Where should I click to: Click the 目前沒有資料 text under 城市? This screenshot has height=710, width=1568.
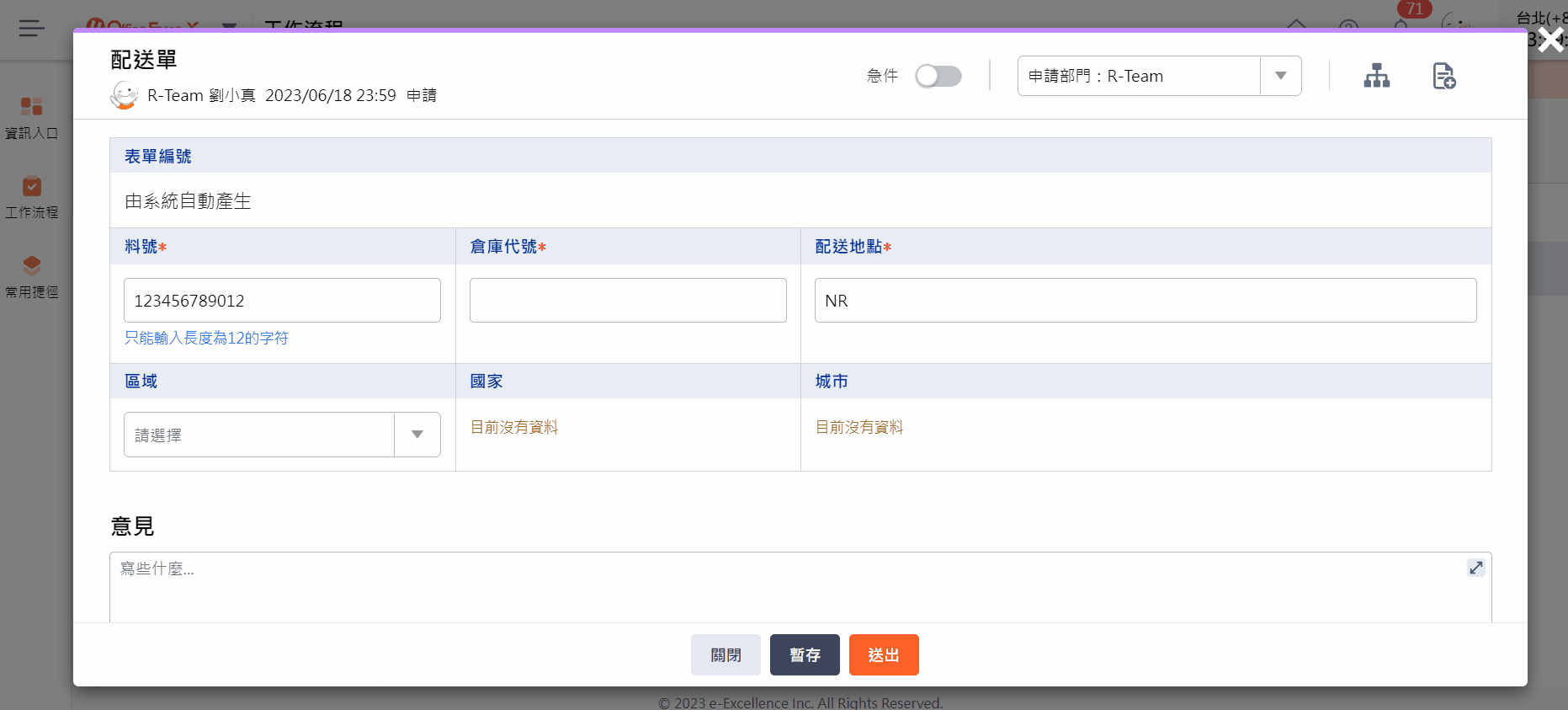(x=859, y=427)
